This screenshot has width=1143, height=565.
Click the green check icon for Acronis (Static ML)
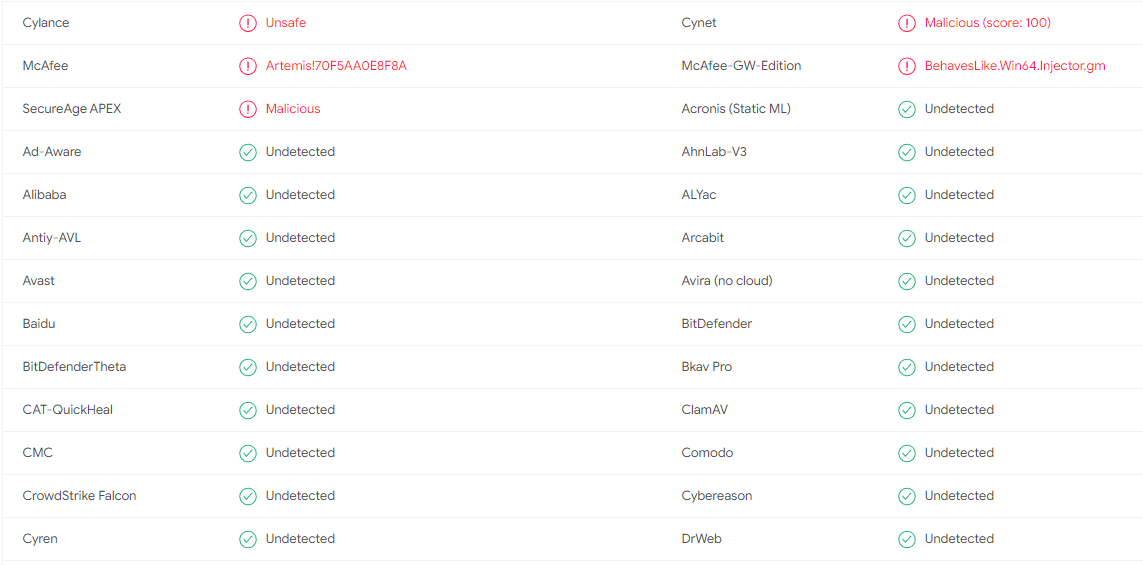click(x=907, y=109)
